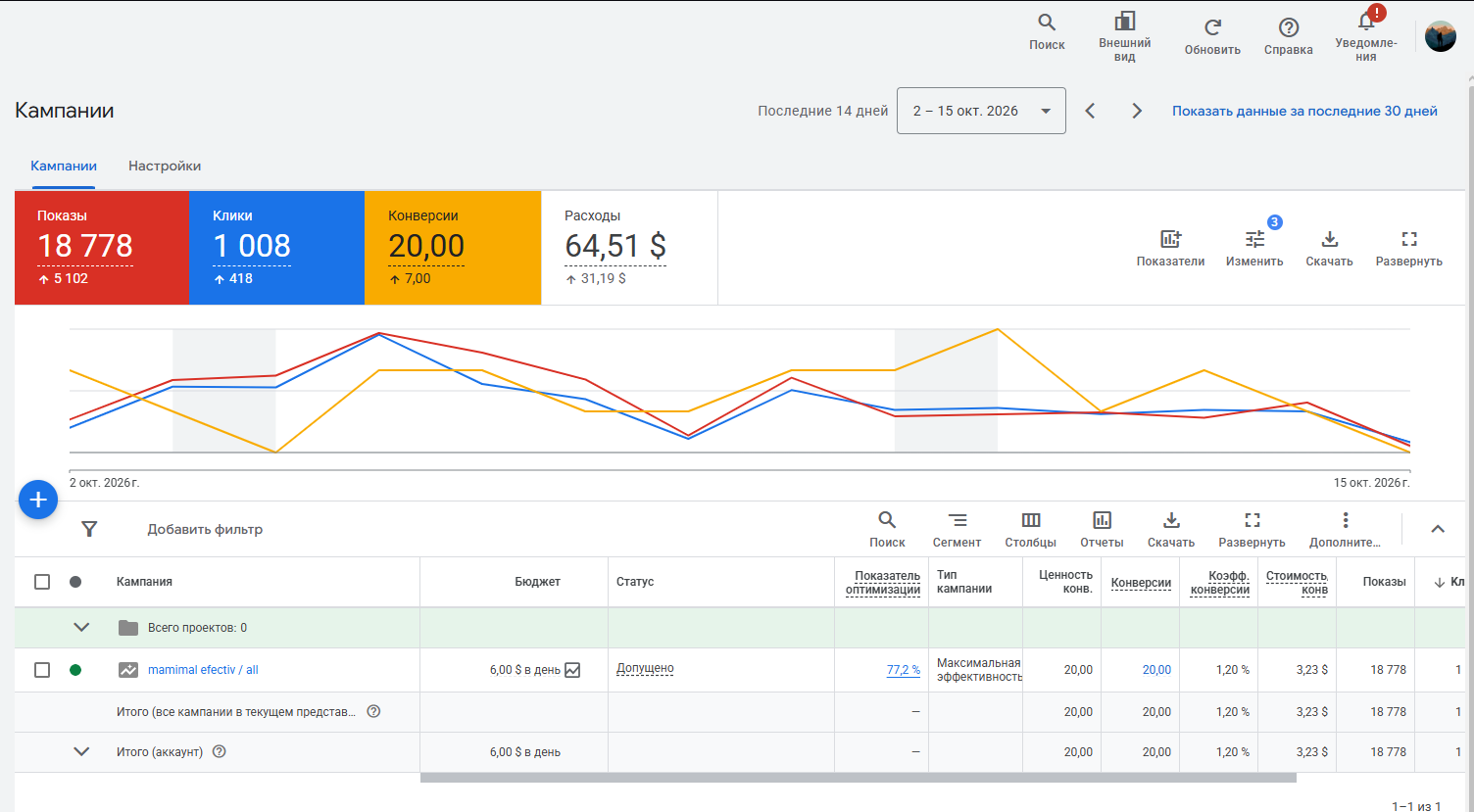Click the filter funnel icon
This screenshot has width=1474, height=812.
89,529
